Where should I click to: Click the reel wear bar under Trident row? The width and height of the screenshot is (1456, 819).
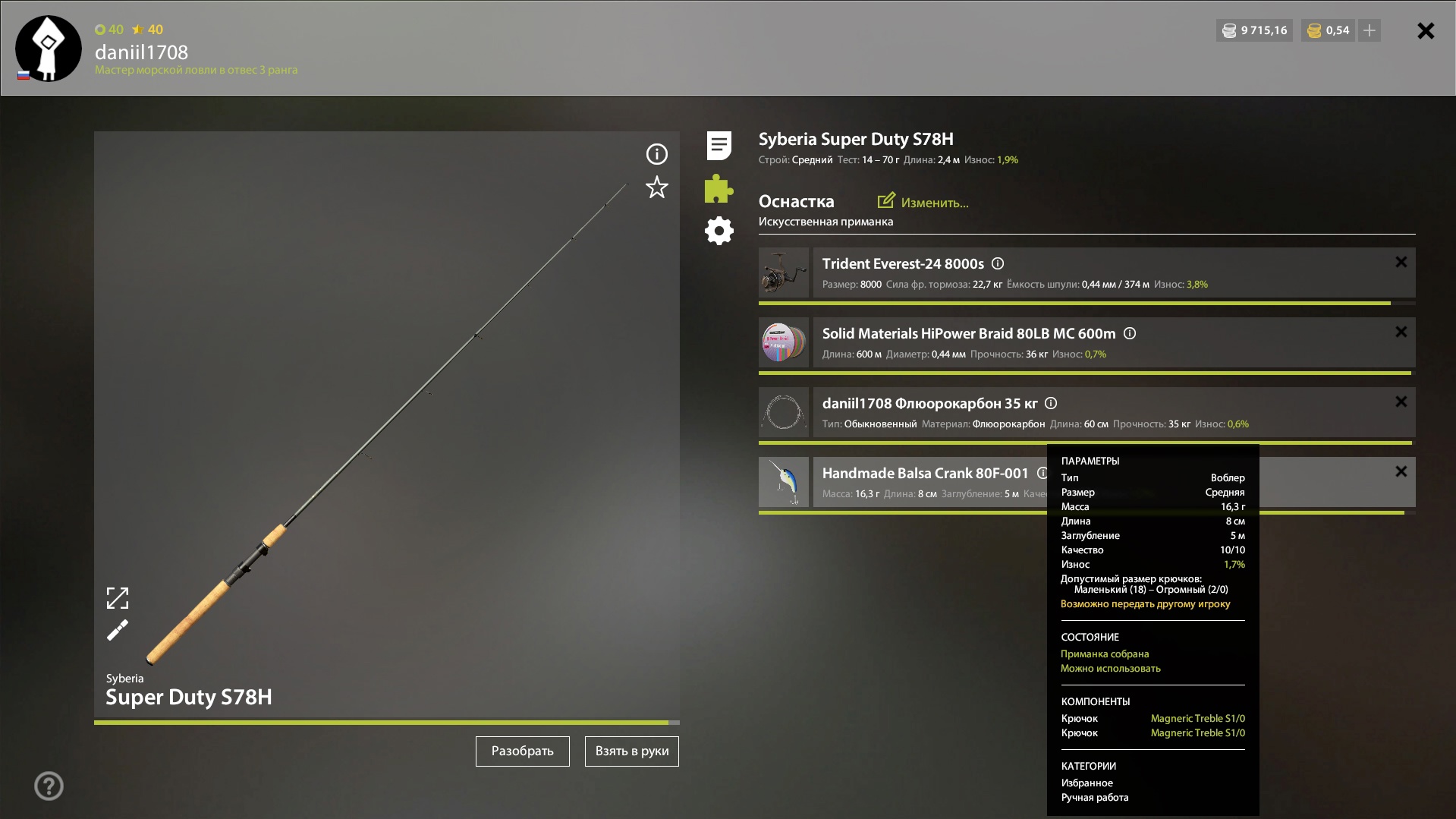[x=1086, y=303]
